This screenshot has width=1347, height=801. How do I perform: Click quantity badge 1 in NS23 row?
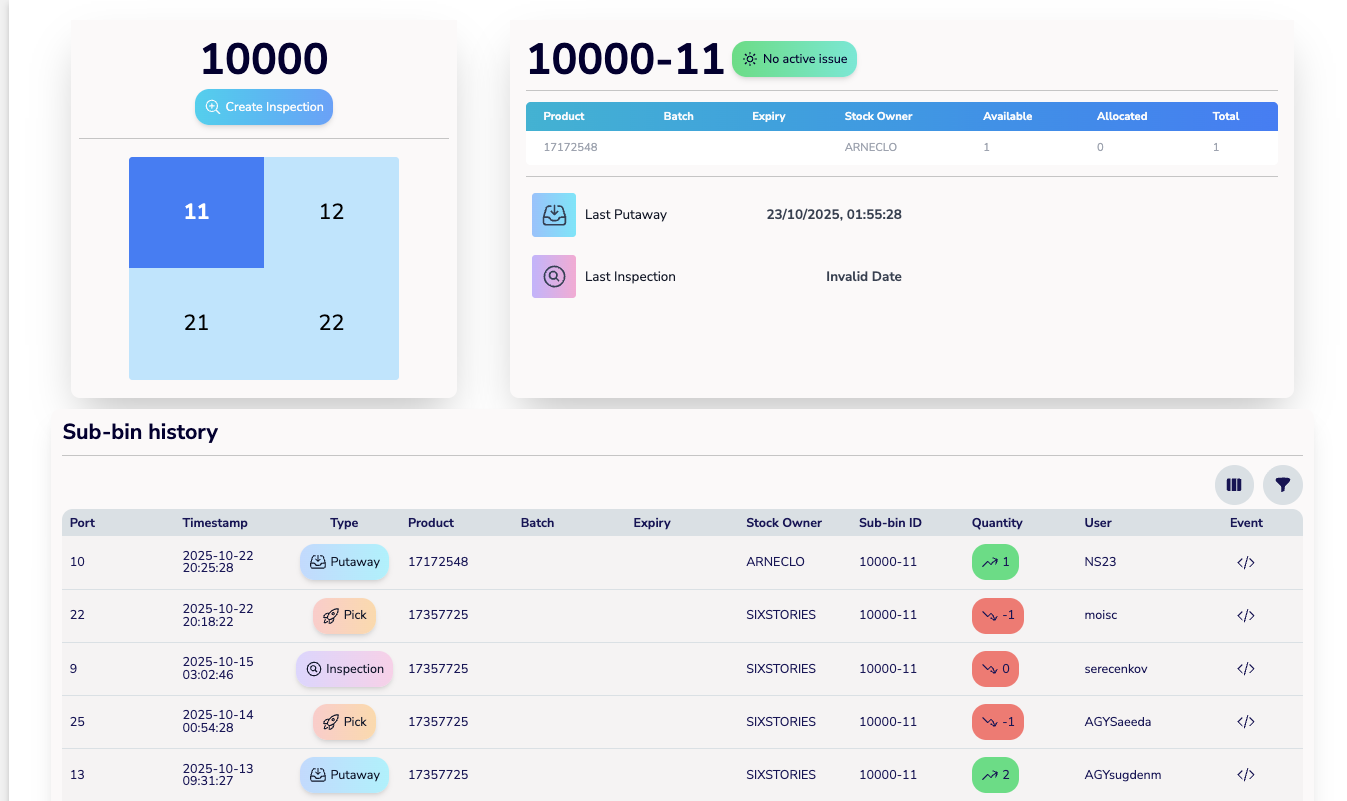pos(995,562)
